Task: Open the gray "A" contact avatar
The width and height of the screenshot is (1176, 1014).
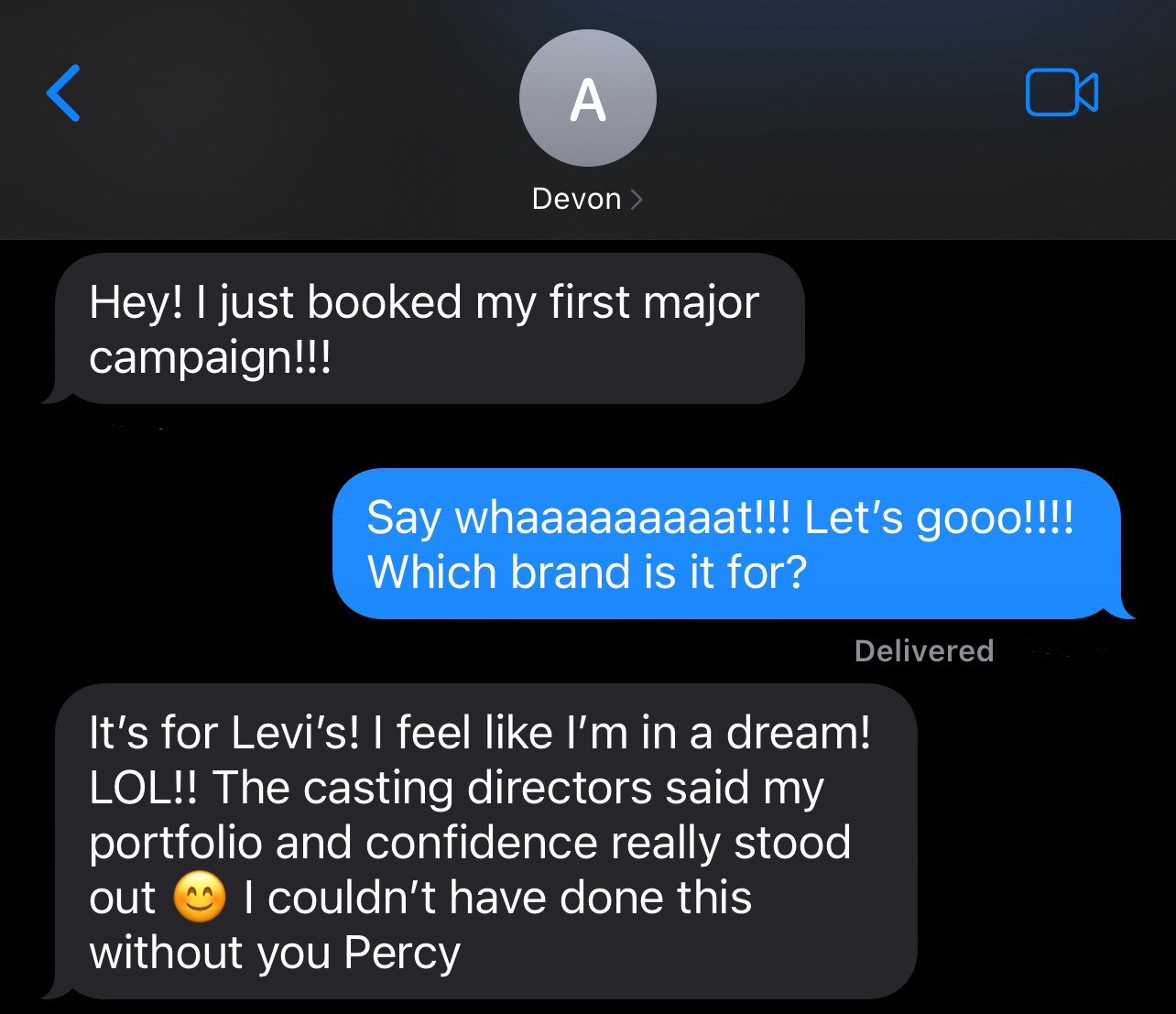Action: [588, 98]
